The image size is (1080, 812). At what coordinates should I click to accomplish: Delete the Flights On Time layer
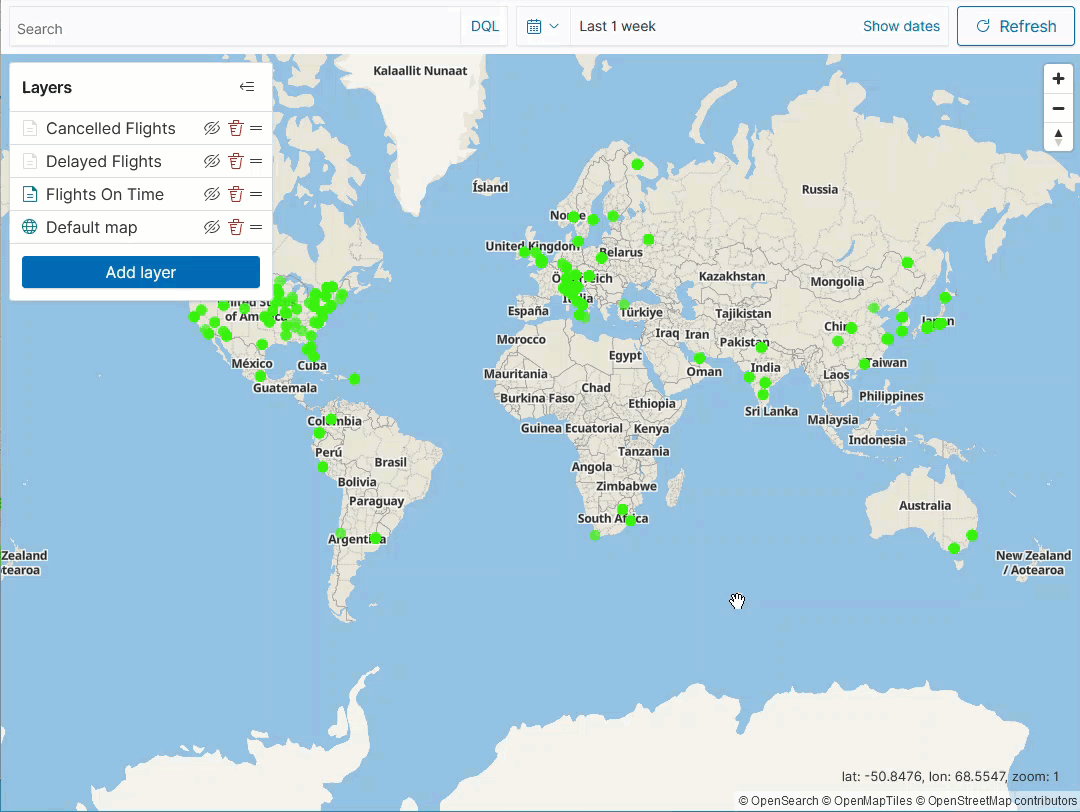point(236,194)
